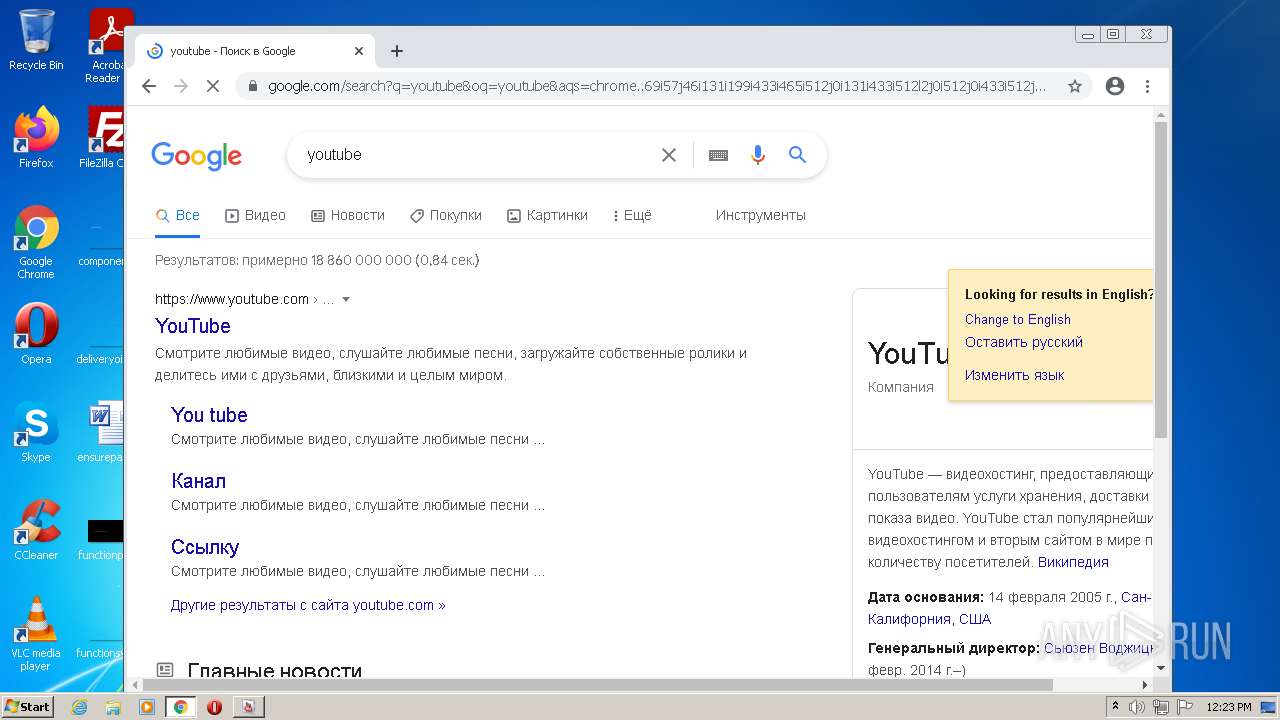Open VLC media player shortcut

(x=36, y=634)
